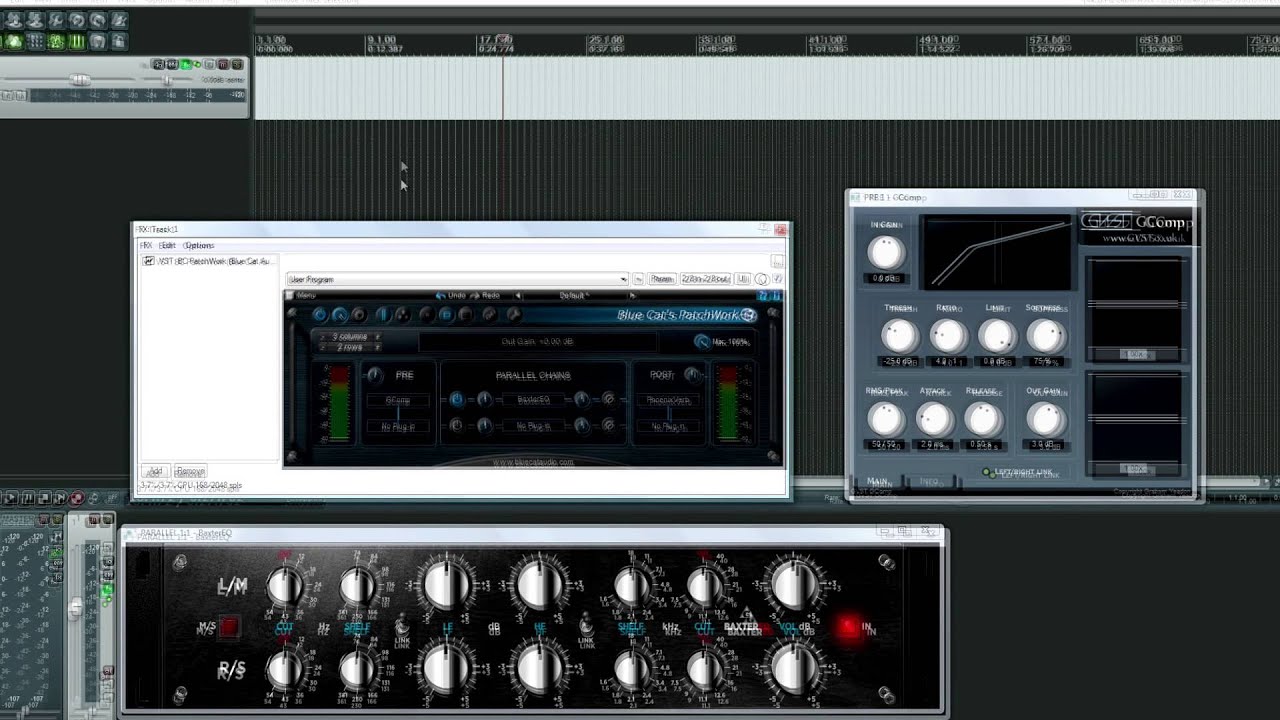The image size is (1280, 720).
Task: Click the Out Gain display in PatchWork
Action: tap(537, 342)
